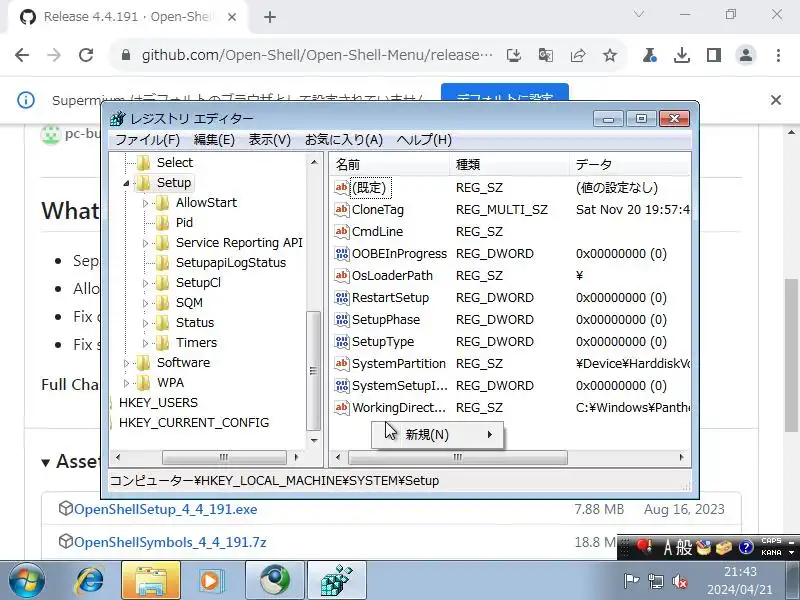Click the AllowStart folder icon
Viewport: 800px width, 600px height.
point(163,203)
